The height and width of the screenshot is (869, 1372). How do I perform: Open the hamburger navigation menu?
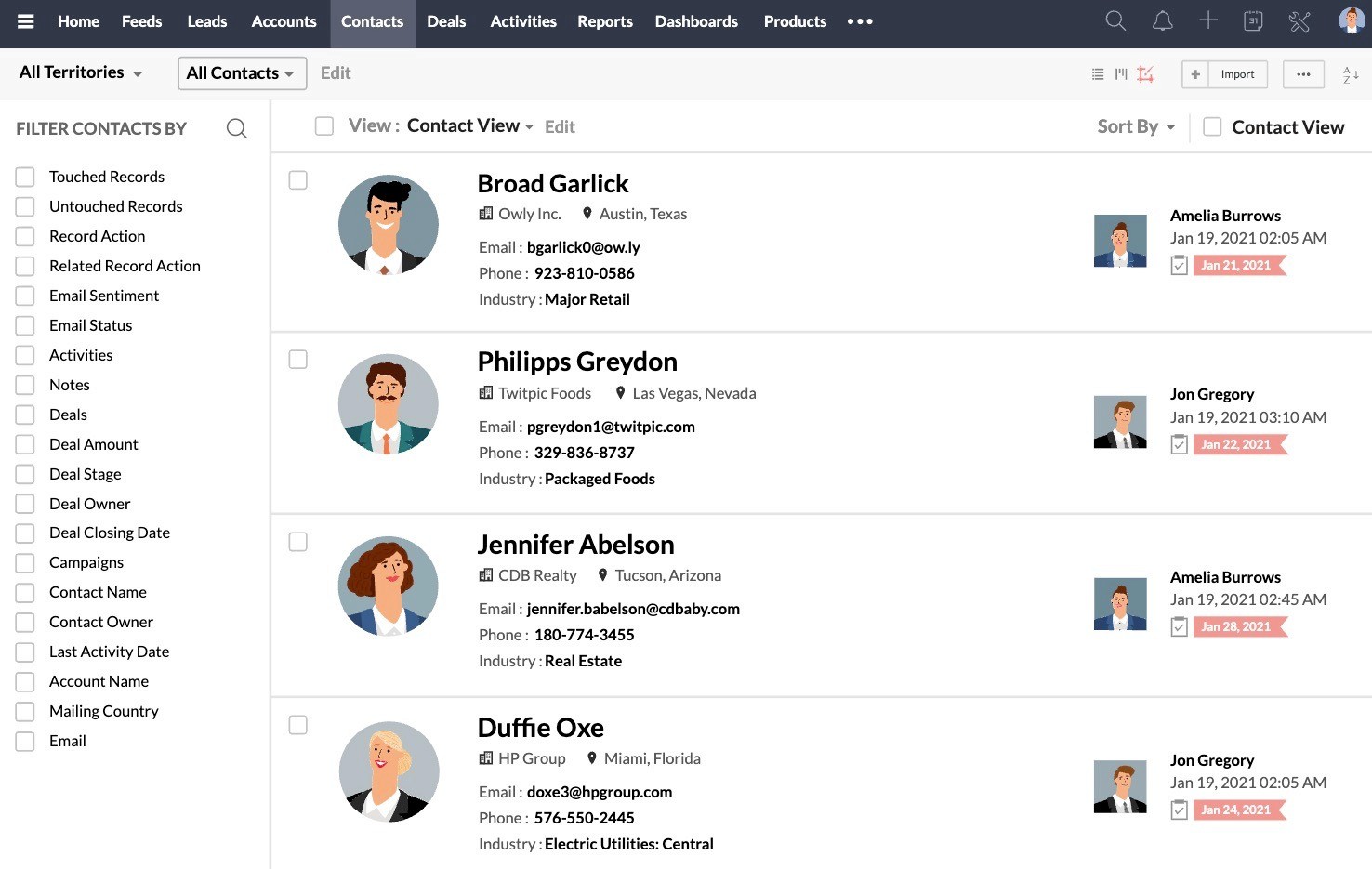pos(26,21)
